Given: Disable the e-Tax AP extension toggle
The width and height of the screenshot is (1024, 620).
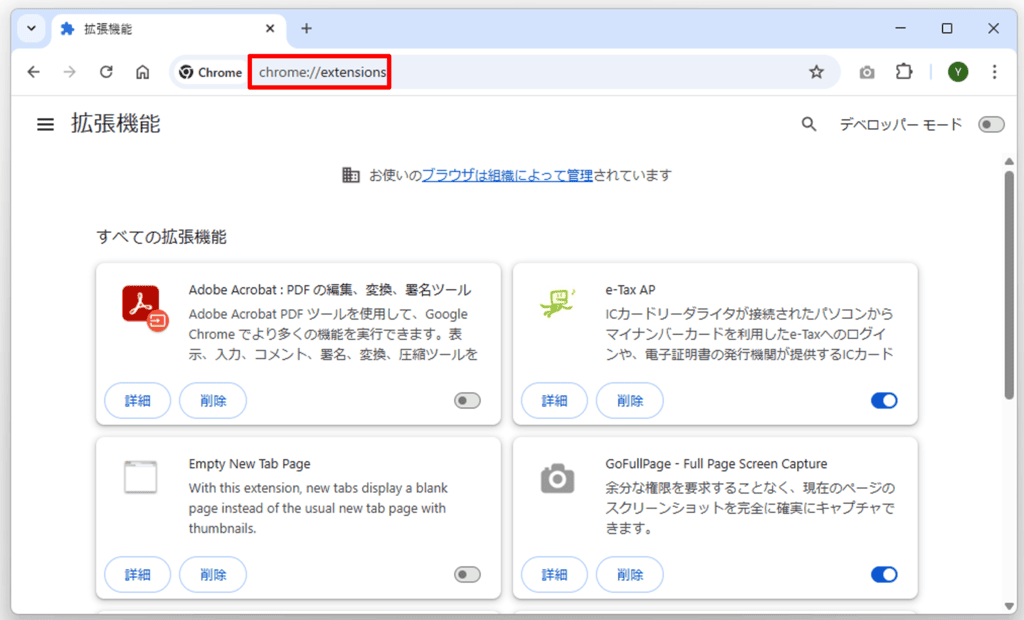Looking at the screenshot, I should [883, 399].
